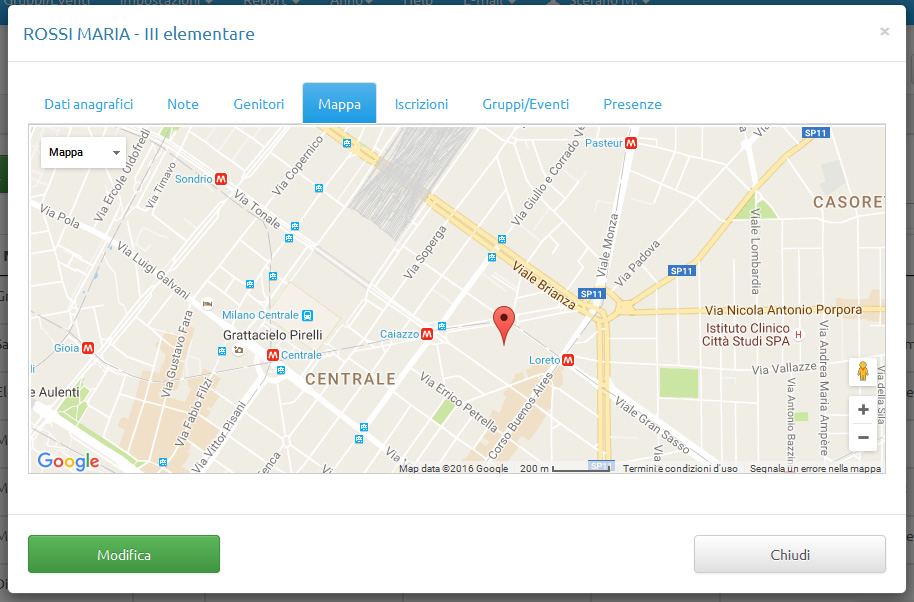The image size is (914, 602).
Task: Click the Via Nicola Antonio Porpora label
Action: click(x=783, y=310)
